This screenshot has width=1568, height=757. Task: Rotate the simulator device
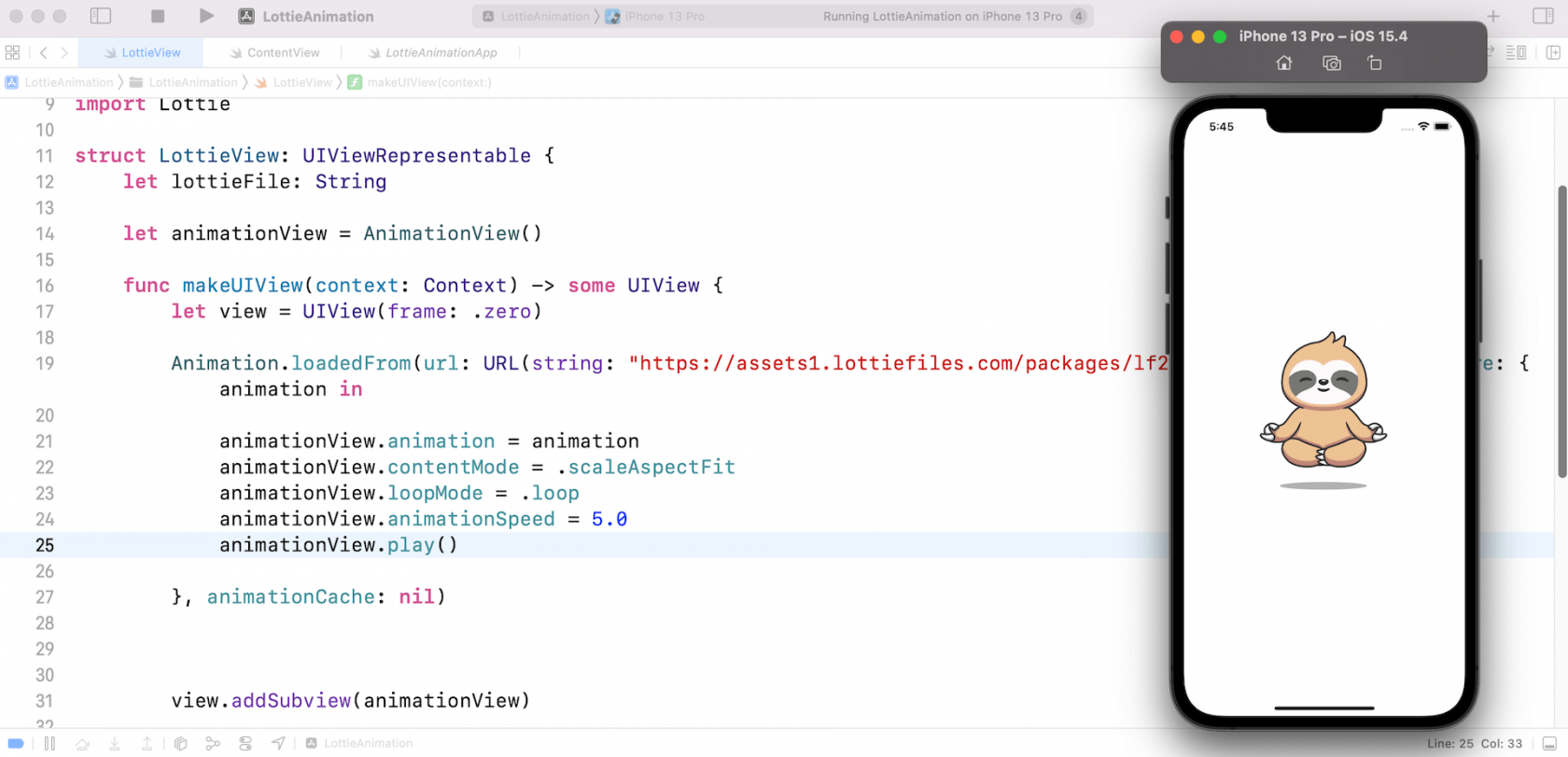tap(1375, 63)
